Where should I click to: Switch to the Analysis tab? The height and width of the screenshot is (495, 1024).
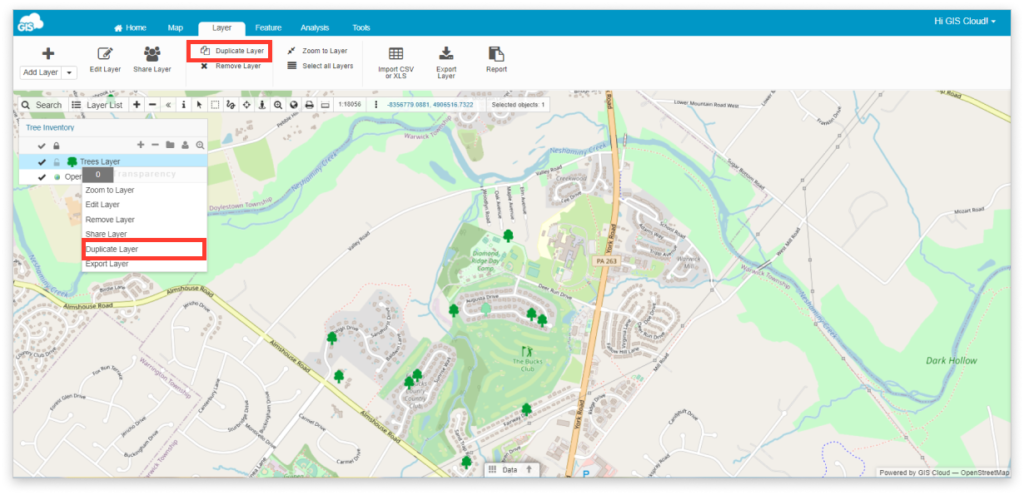[x=315, y=28]
